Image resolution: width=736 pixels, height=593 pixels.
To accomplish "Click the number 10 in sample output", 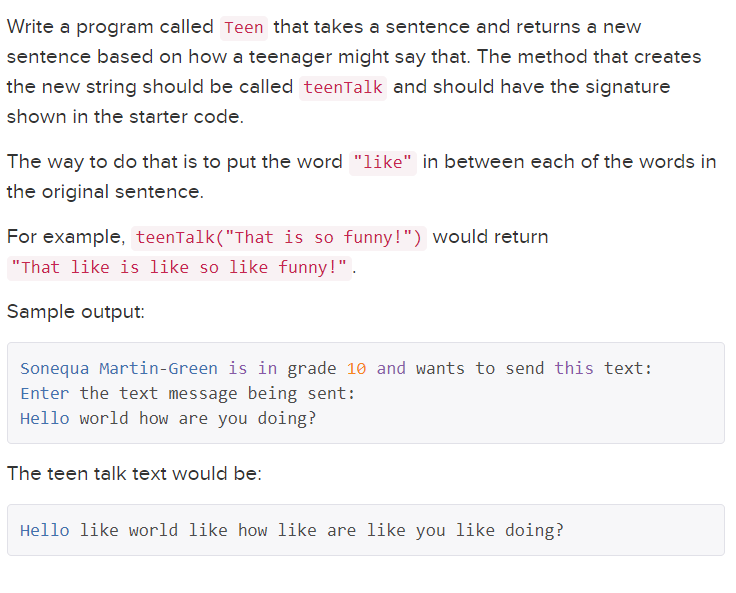I will pyautogui.click(x=356, y=369).
